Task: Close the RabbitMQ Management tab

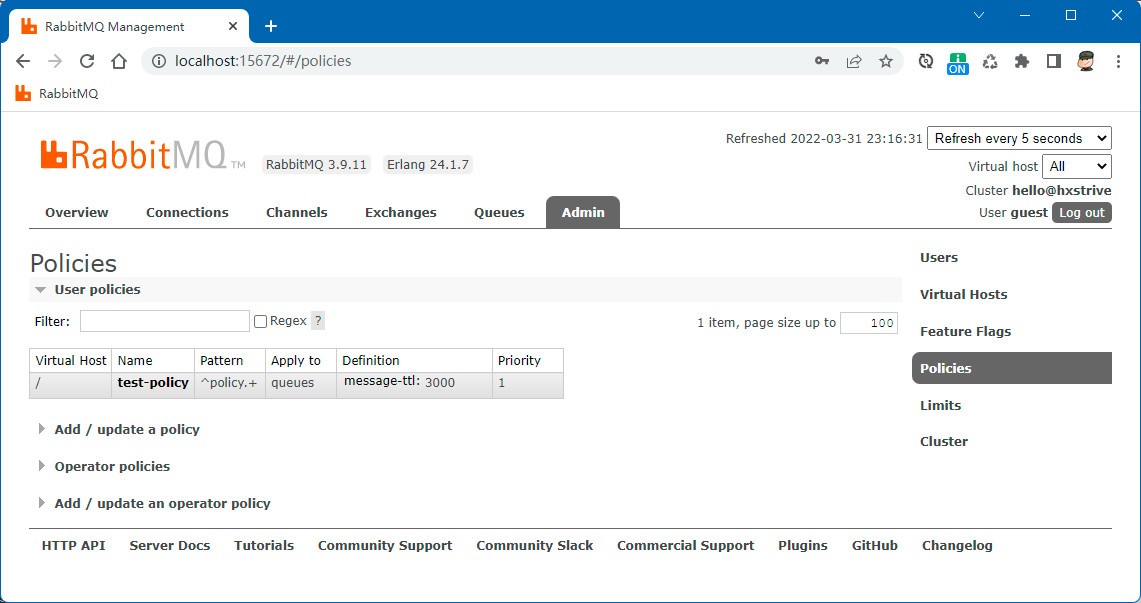Action: coord(233,26)
